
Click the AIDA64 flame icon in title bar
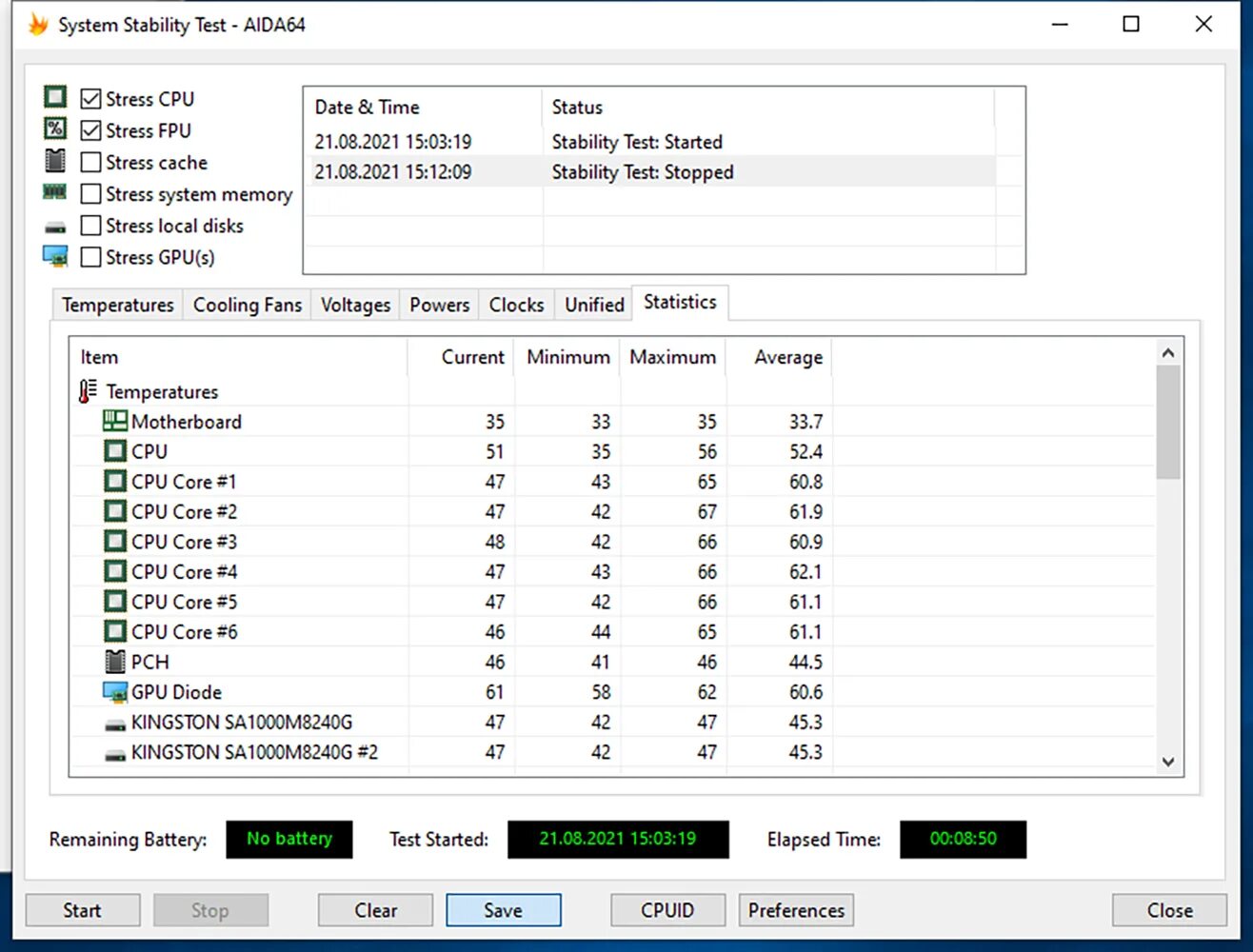click(37, 25)
